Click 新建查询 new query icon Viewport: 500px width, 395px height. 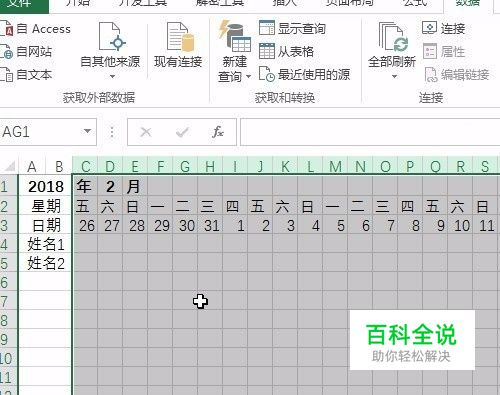235,36
